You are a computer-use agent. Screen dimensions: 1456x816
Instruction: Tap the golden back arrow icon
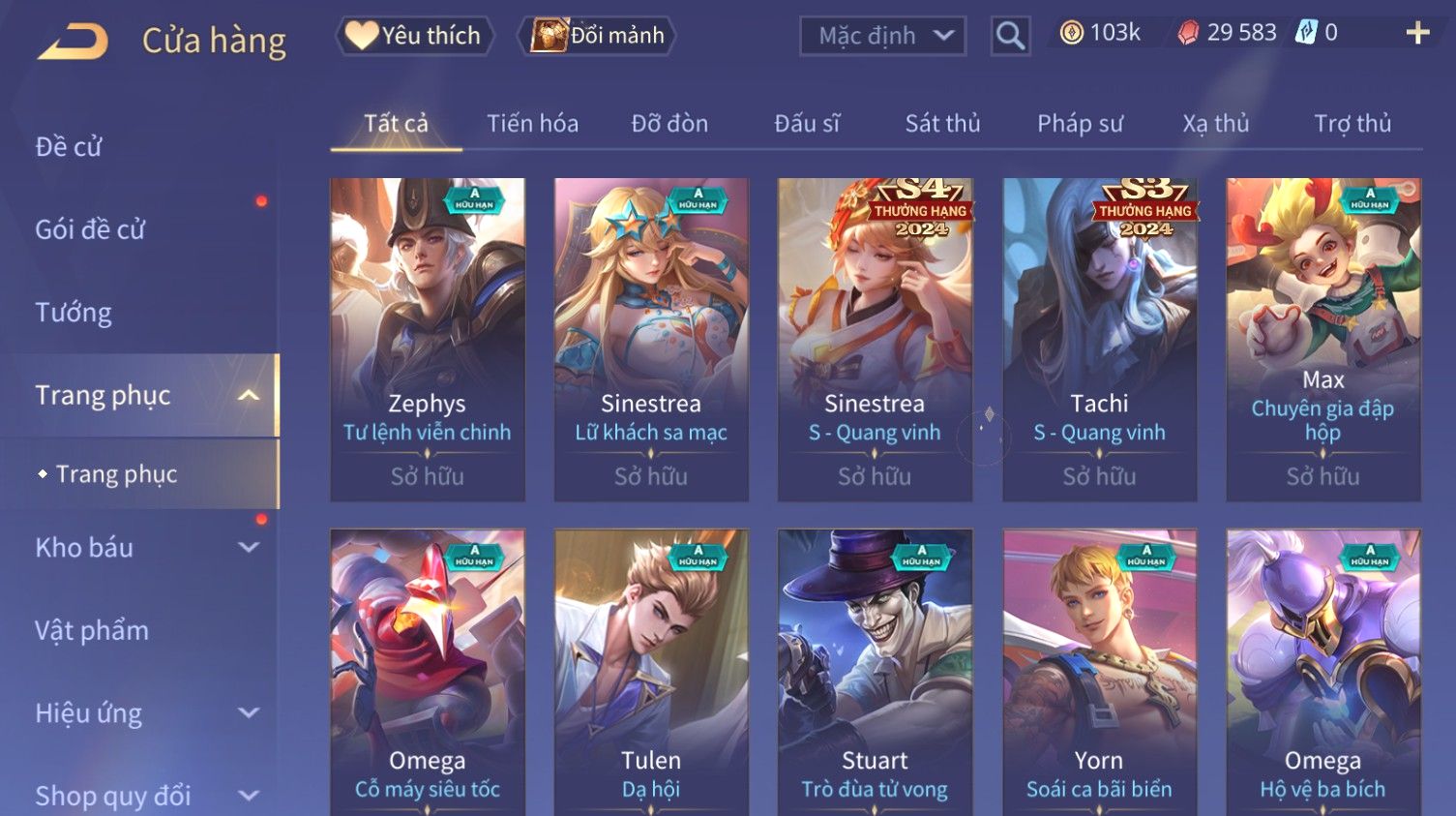click(x=73, y=41)
